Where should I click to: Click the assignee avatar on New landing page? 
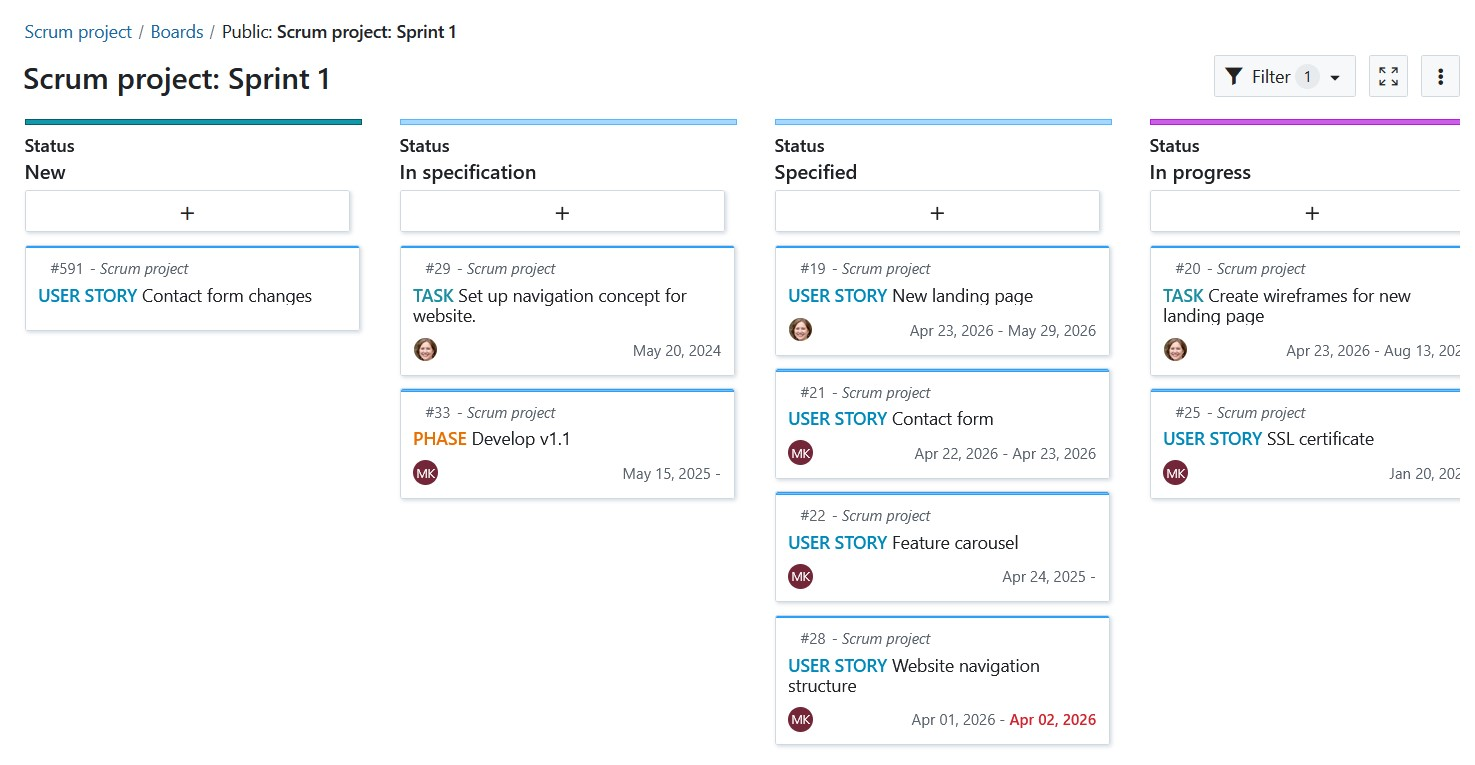[800, 329]
